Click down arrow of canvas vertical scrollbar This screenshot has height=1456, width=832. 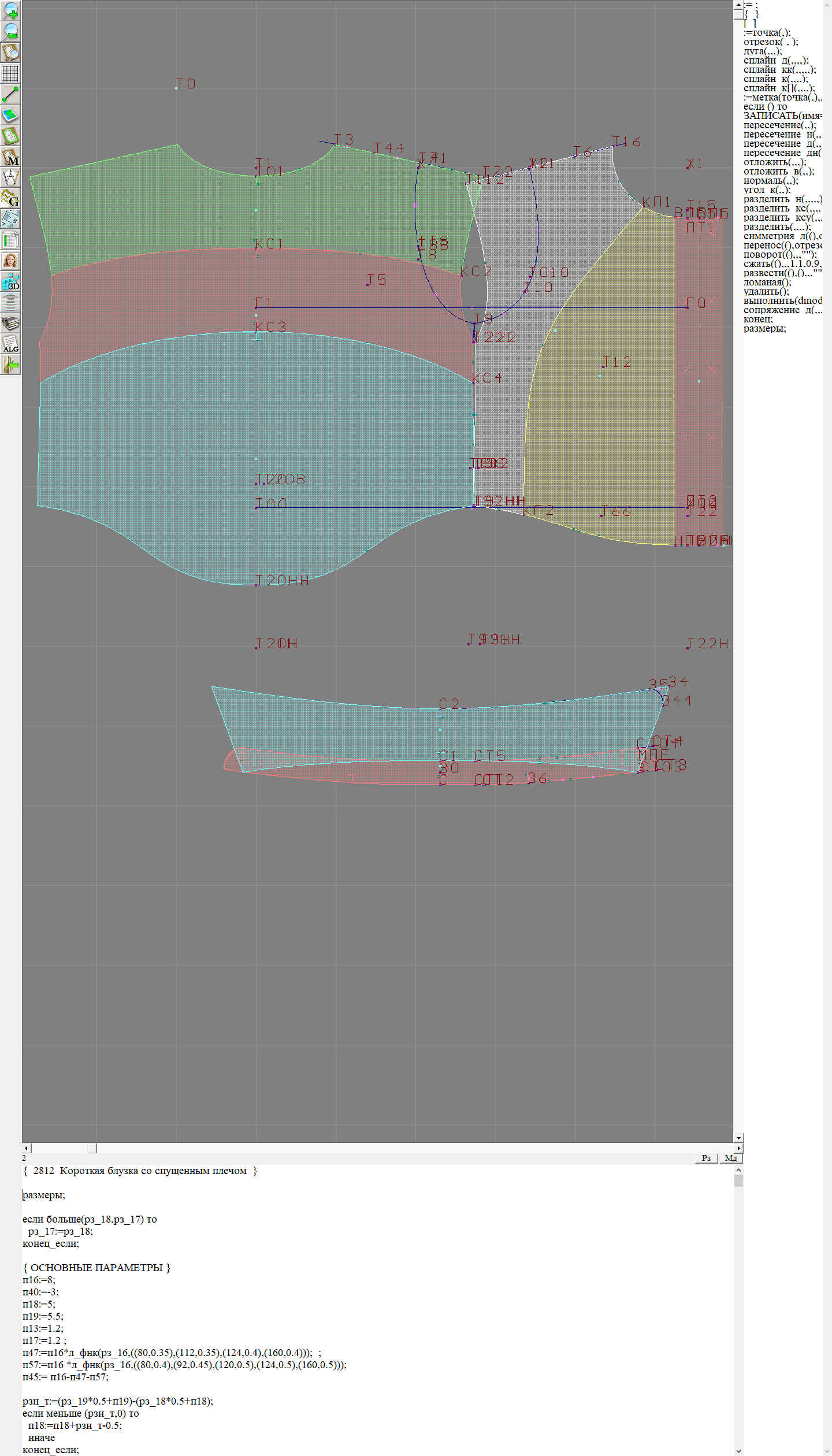738,1138
